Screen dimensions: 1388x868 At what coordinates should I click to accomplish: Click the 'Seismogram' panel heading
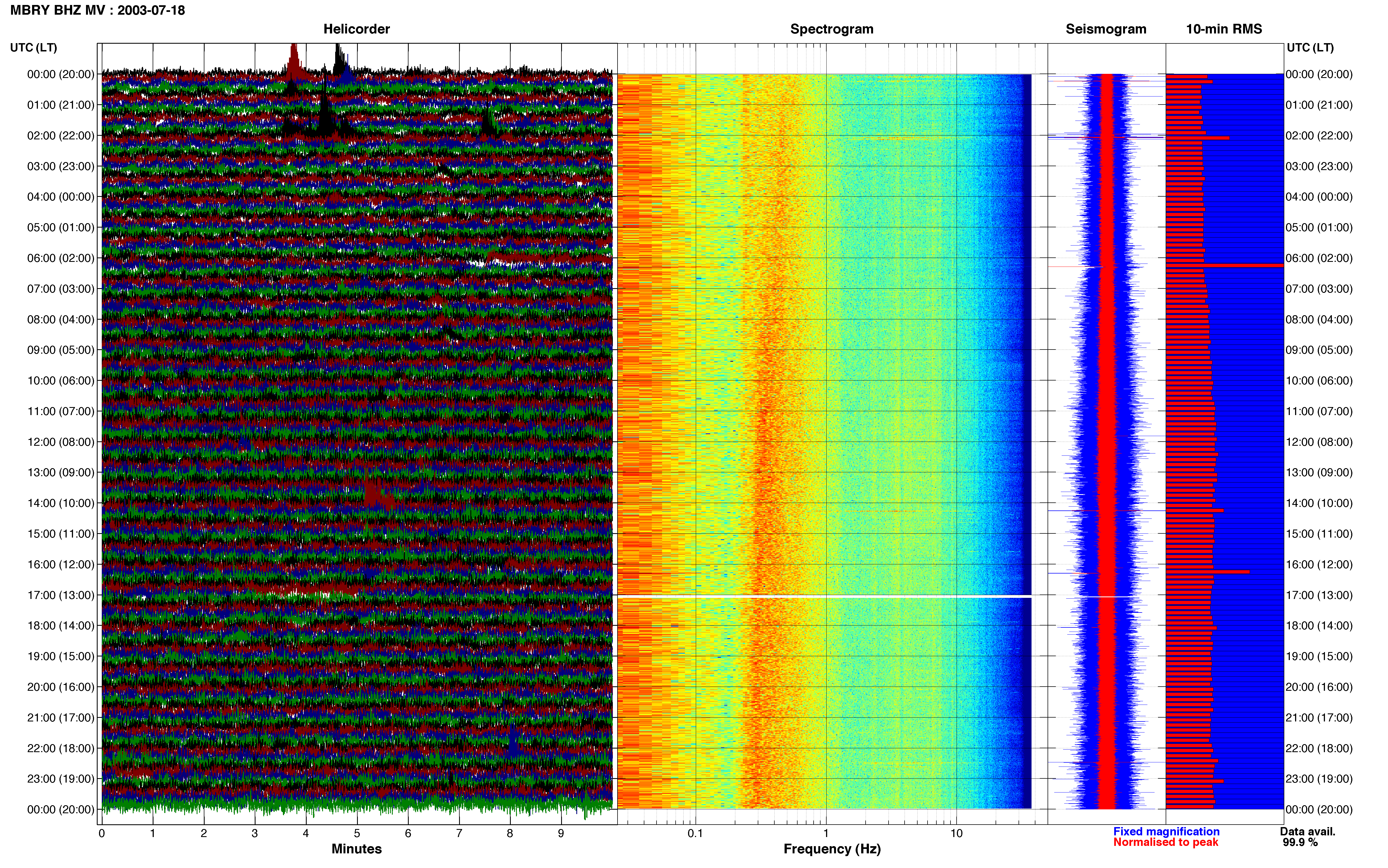coord(1106,29)
